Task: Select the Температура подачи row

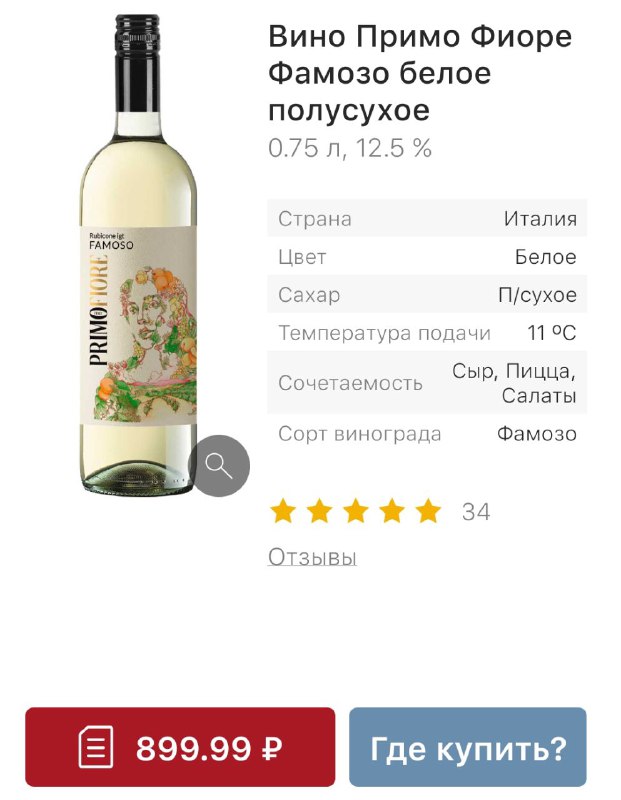Action: [x=428, y=333]
